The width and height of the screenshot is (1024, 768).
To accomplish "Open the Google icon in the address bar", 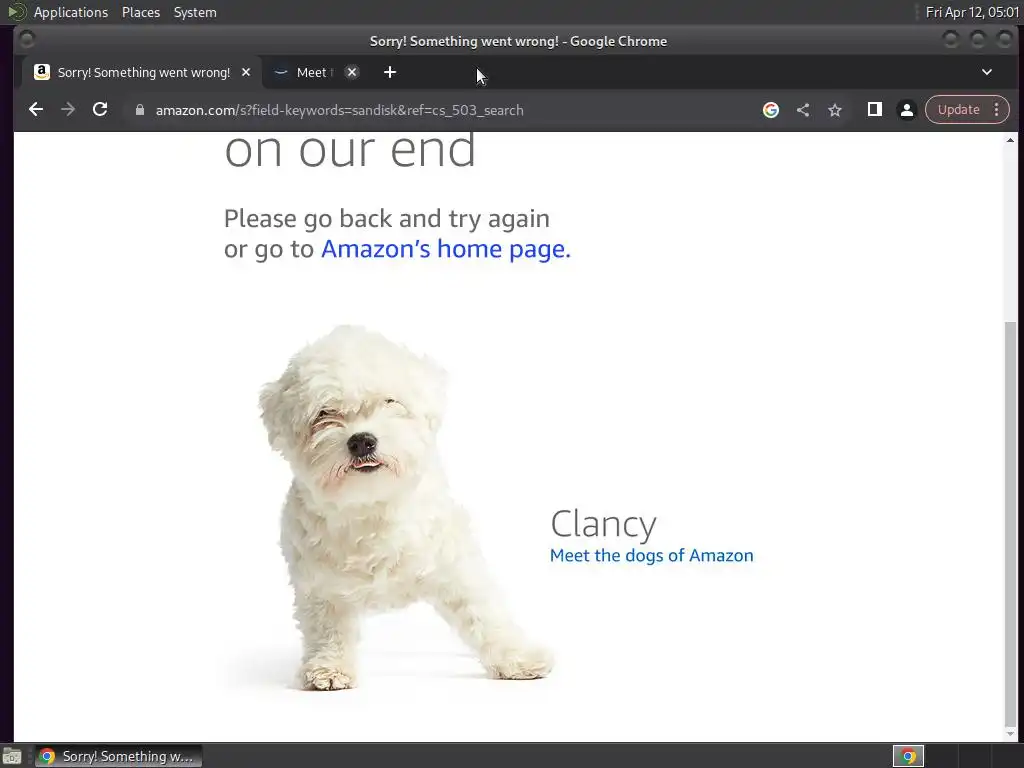I will (771, 110).
